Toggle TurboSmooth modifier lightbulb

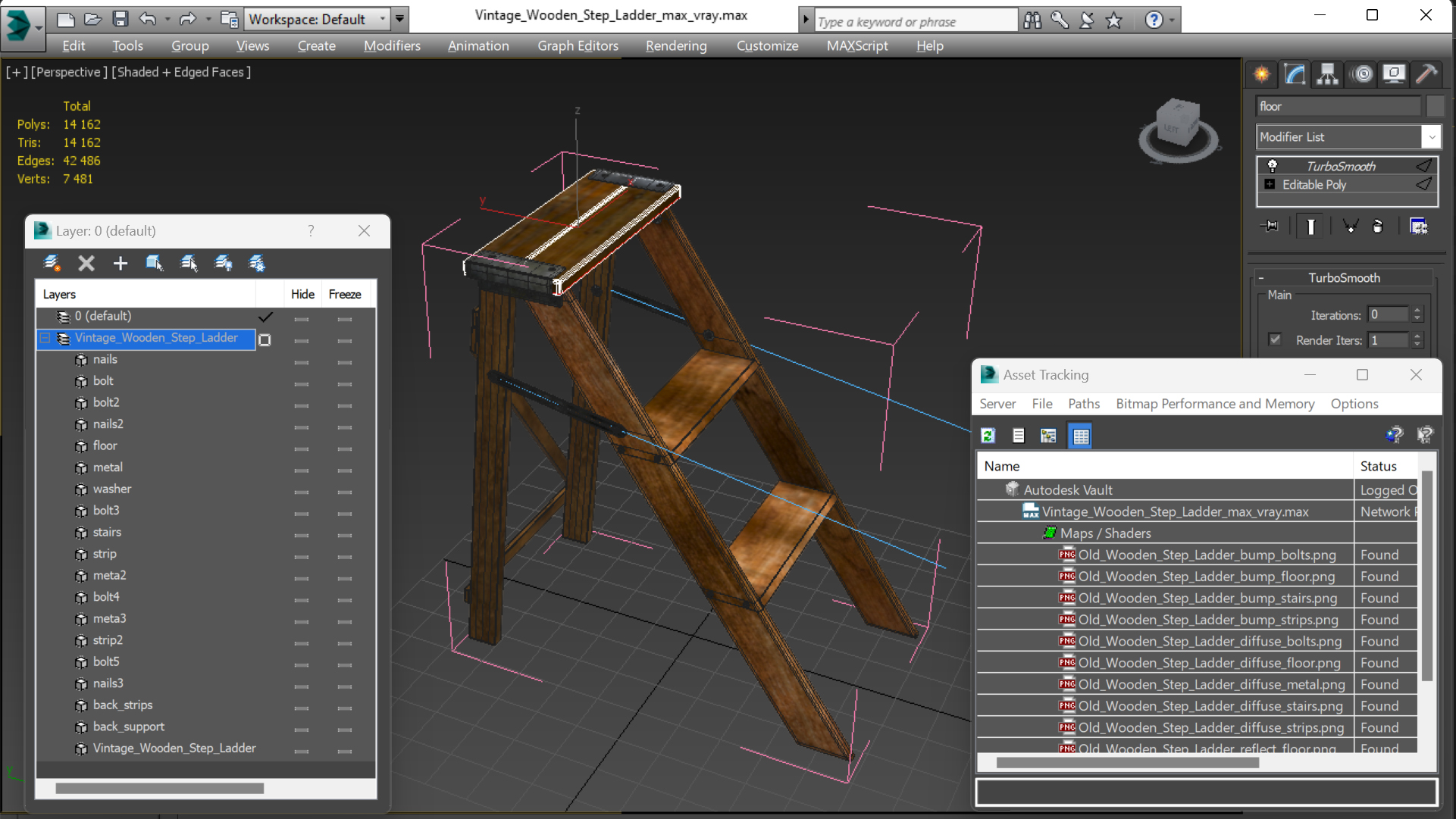point(1273,166)
